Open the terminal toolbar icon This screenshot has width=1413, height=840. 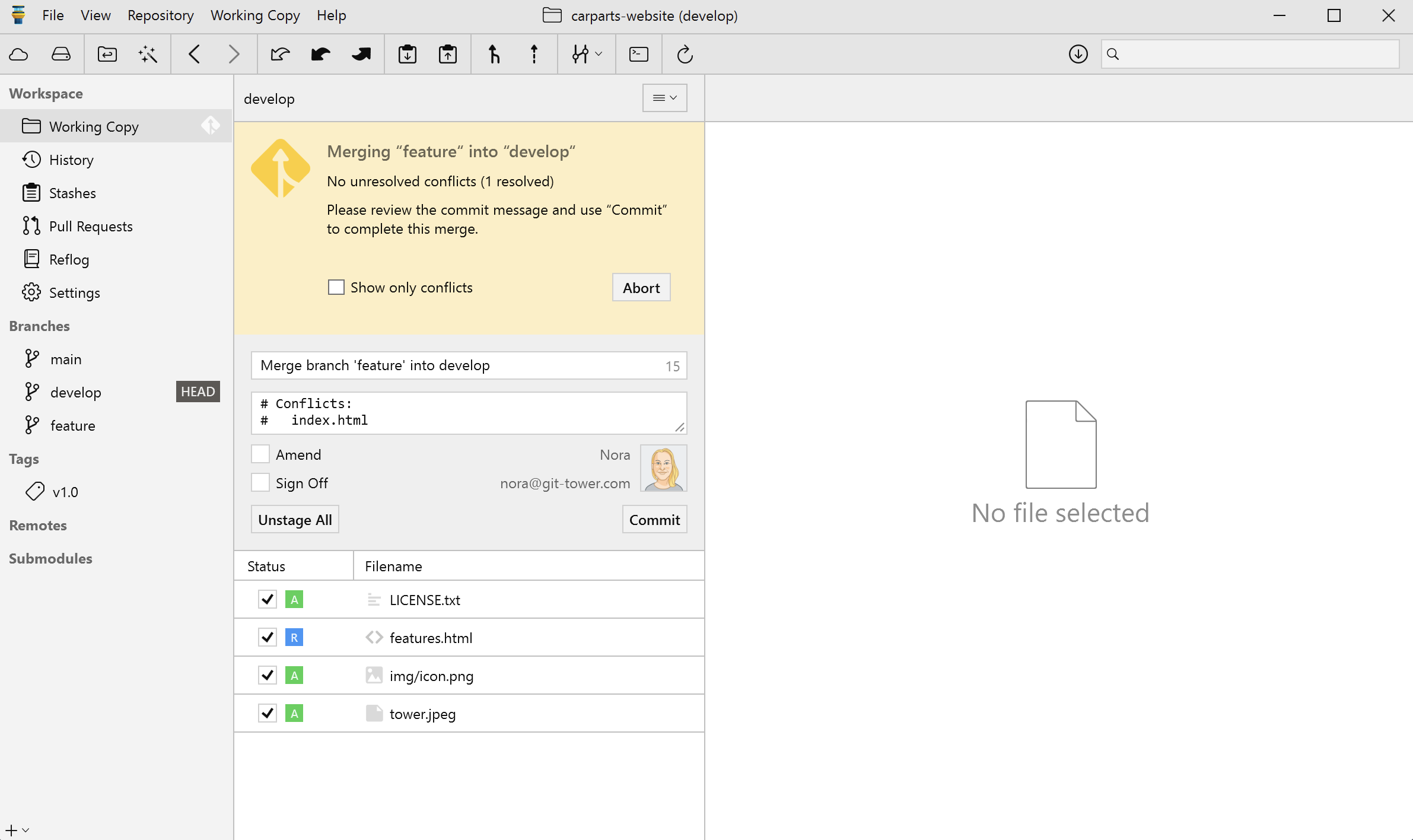639,55
